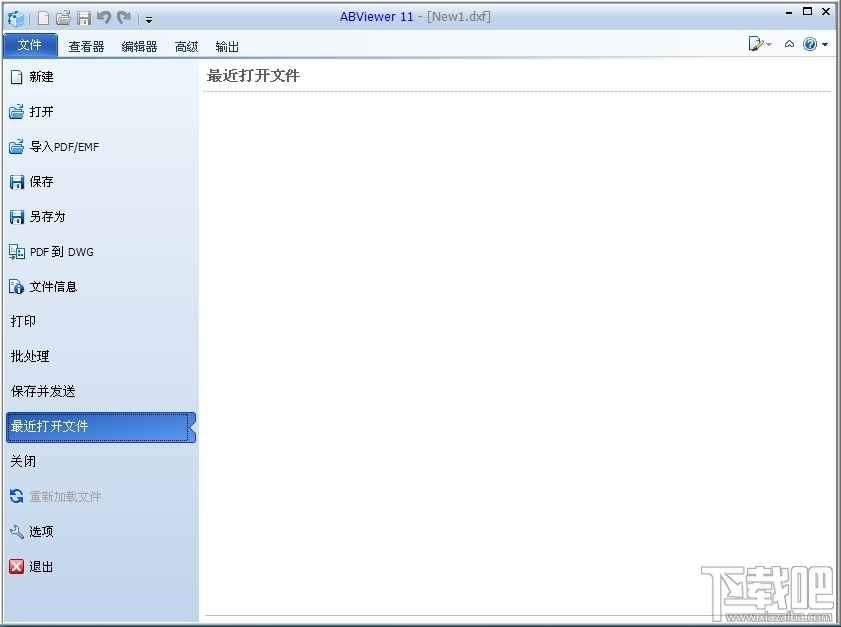Expand the Help dropdown arrow
Screen dimensions: 841x627
[823, 44]
